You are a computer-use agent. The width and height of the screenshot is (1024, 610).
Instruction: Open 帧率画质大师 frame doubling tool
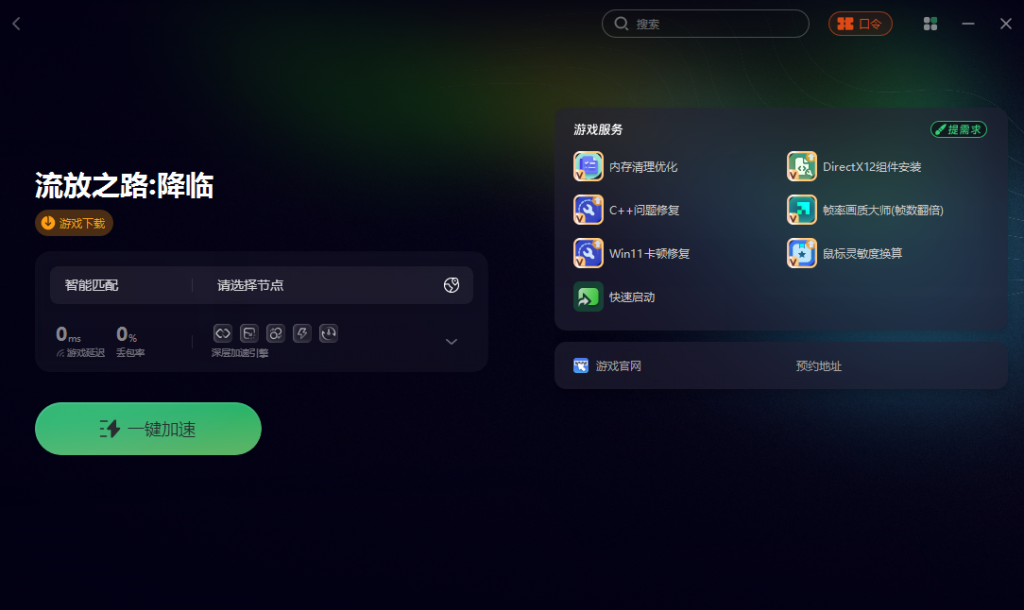coord(801,210)
